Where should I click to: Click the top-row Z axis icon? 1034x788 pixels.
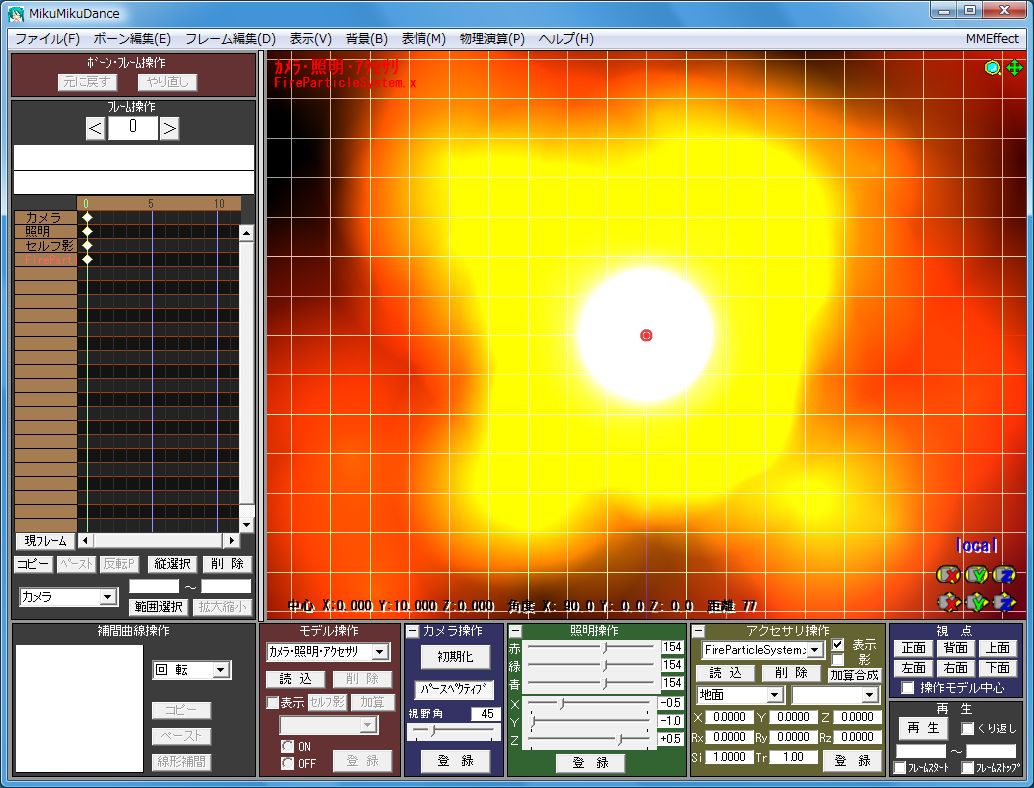1005,574
